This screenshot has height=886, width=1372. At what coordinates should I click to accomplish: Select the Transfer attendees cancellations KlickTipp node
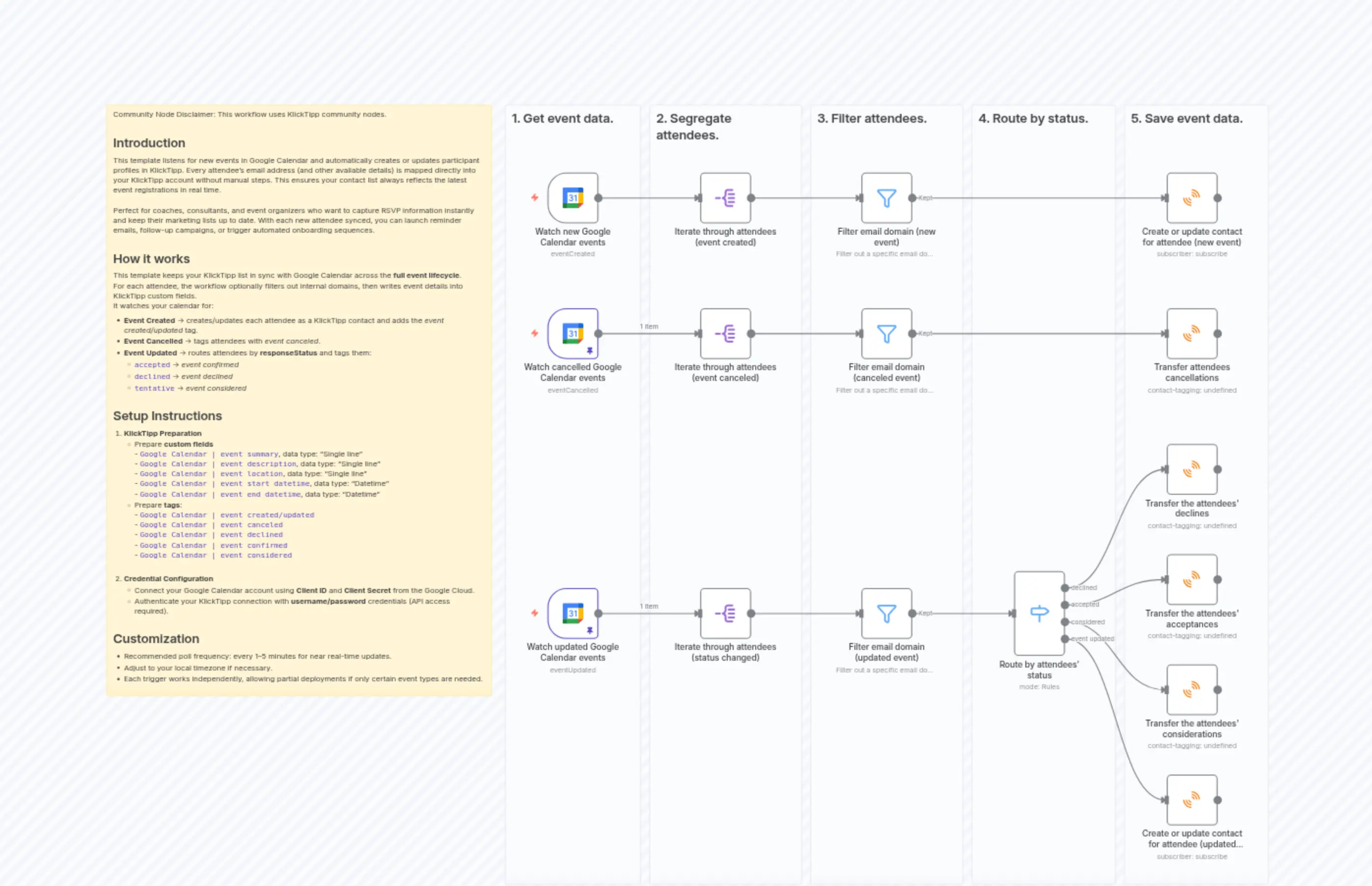1191,334
